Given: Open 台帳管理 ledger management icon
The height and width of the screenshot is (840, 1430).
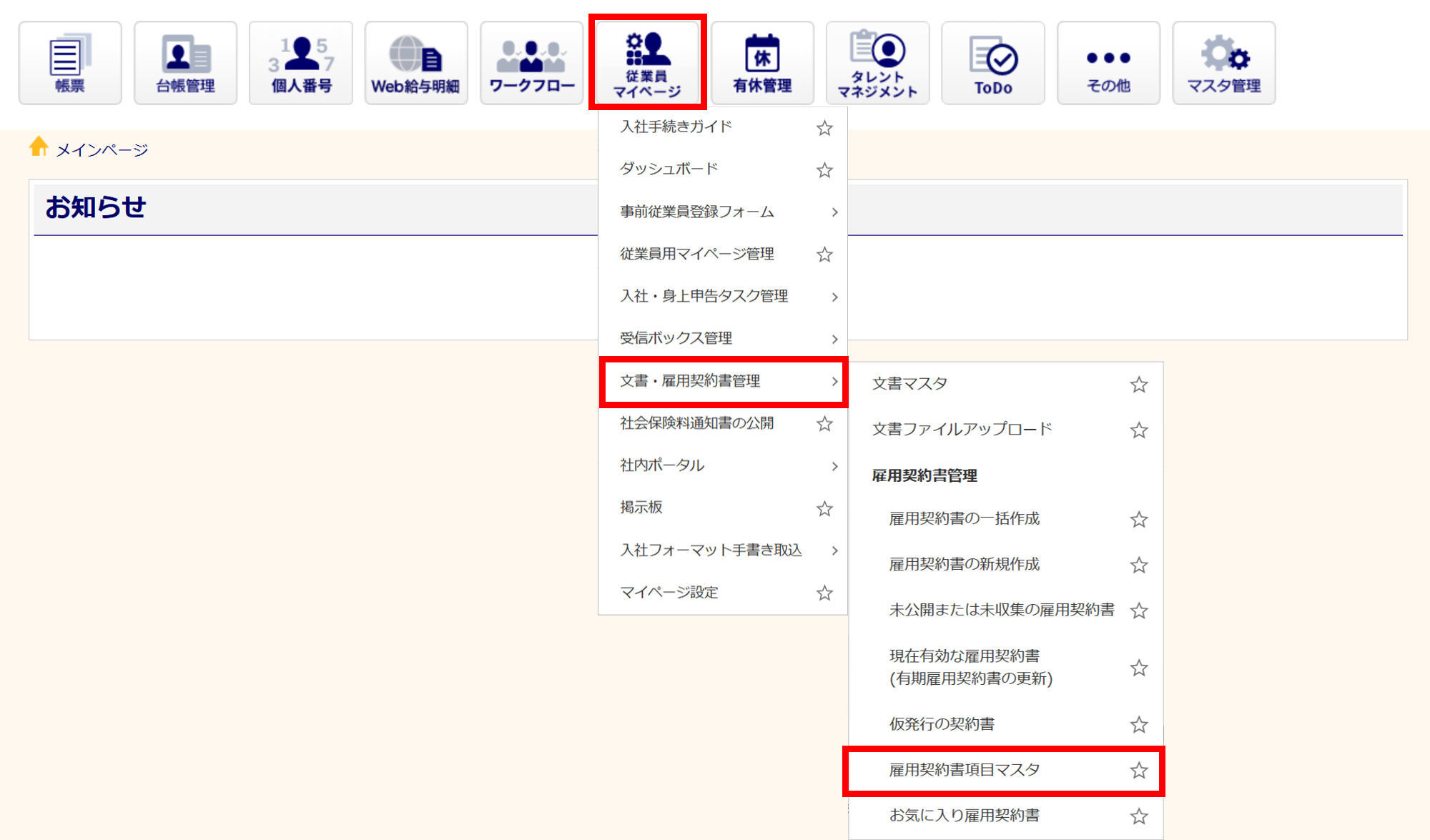Looking at the screenshot, I should pos(185,63).
